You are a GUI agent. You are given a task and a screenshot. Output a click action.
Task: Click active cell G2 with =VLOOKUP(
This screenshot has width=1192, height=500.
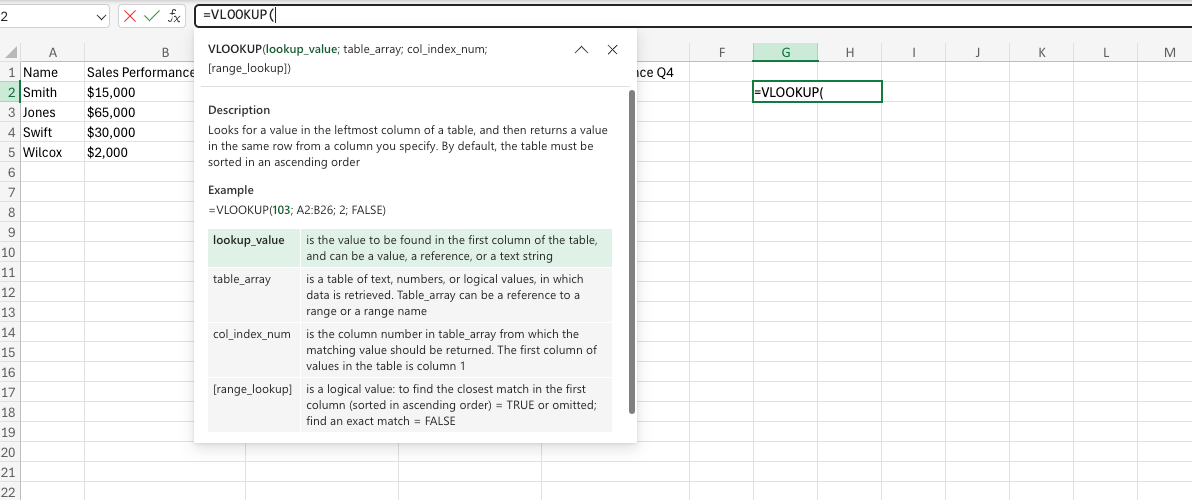coord(817,92)
